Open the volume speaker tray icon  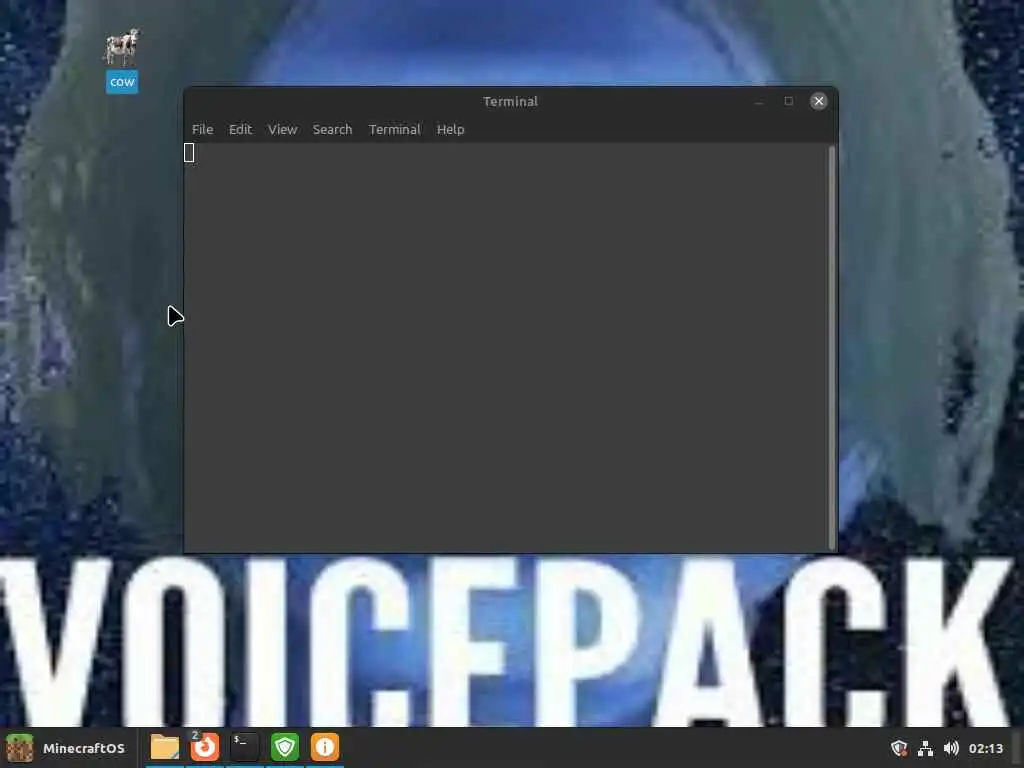coord(951,748)
